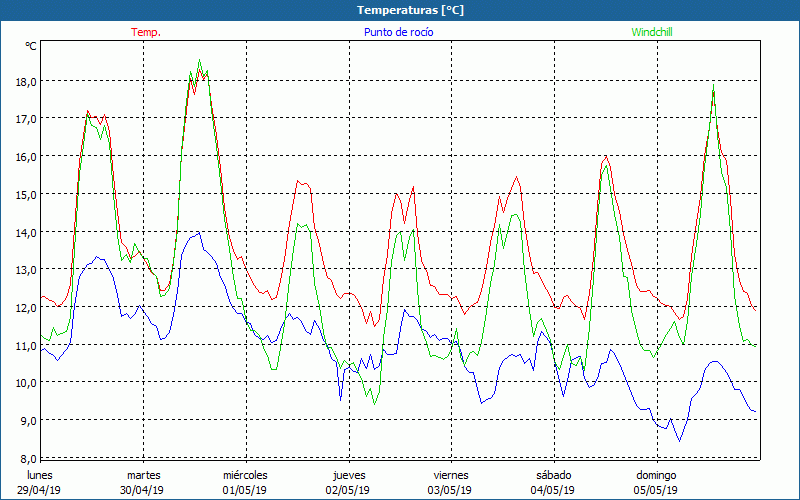Click the lunes day label
The image size is (800, 500).
[40, 475]
